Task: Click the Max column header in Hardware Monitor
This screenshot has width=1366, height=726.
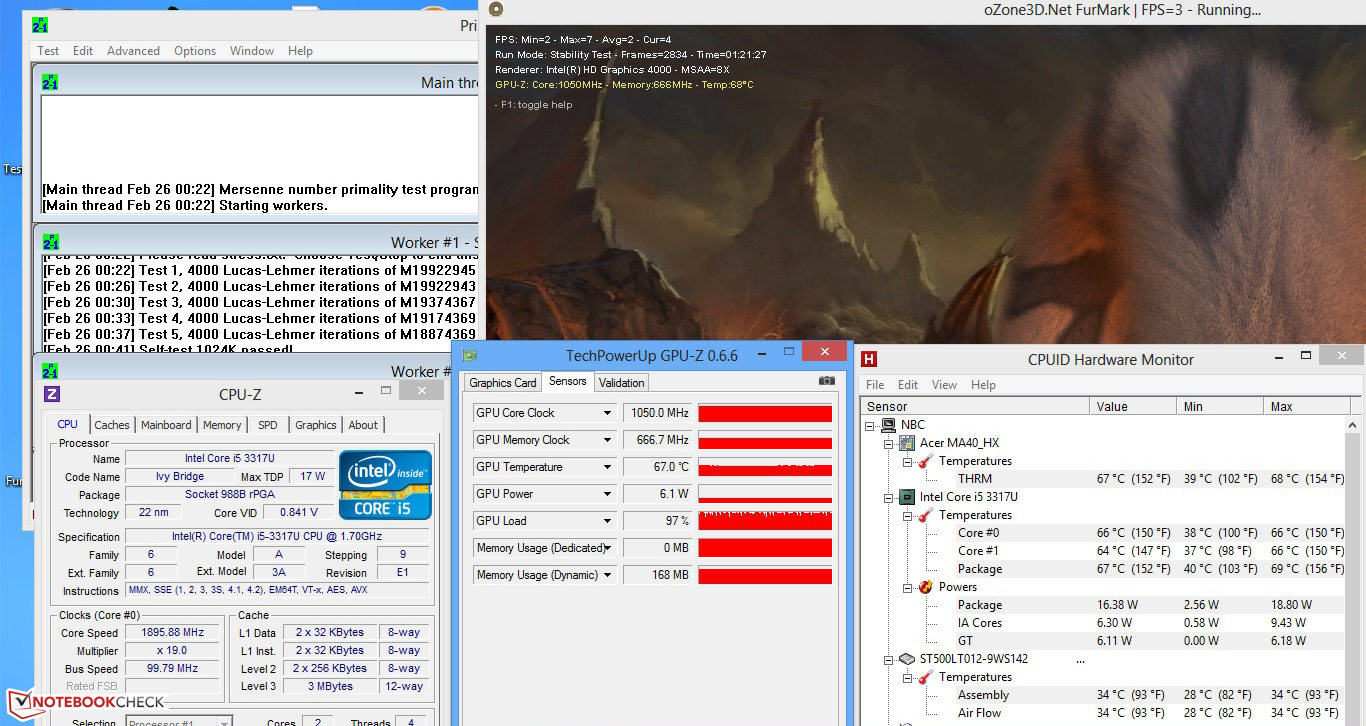Action: (1304, 407)
